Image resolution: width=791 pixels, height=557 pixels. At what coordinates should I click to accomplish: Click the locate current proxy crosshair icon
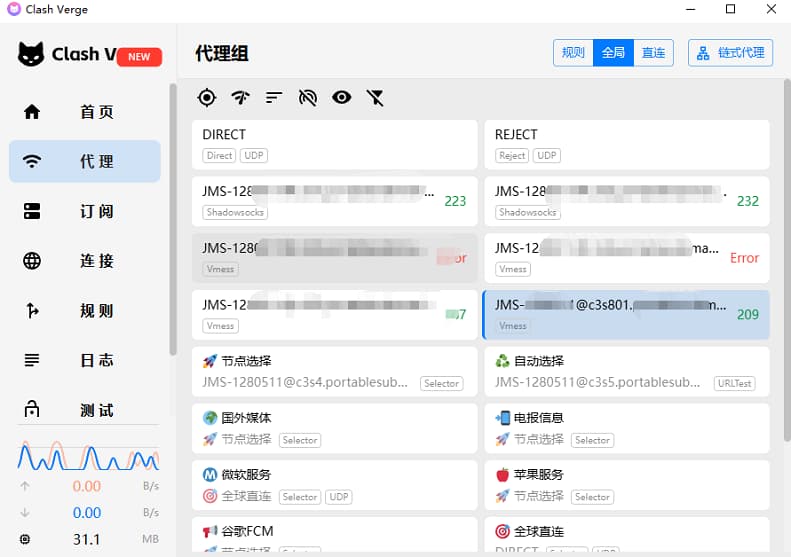tap(207, 97)
